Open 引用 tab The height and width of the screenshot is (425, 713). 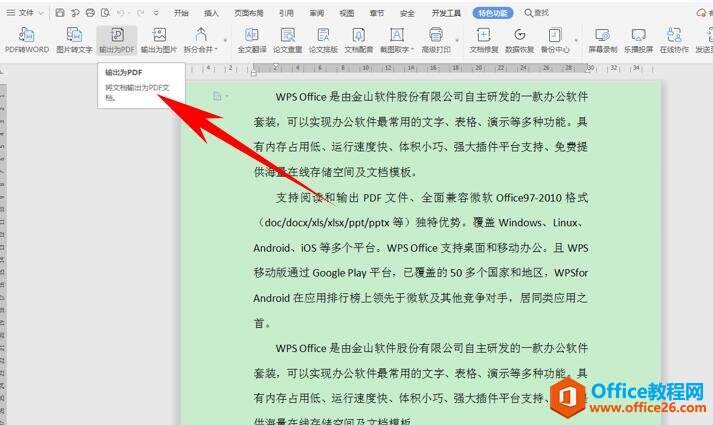286,13
